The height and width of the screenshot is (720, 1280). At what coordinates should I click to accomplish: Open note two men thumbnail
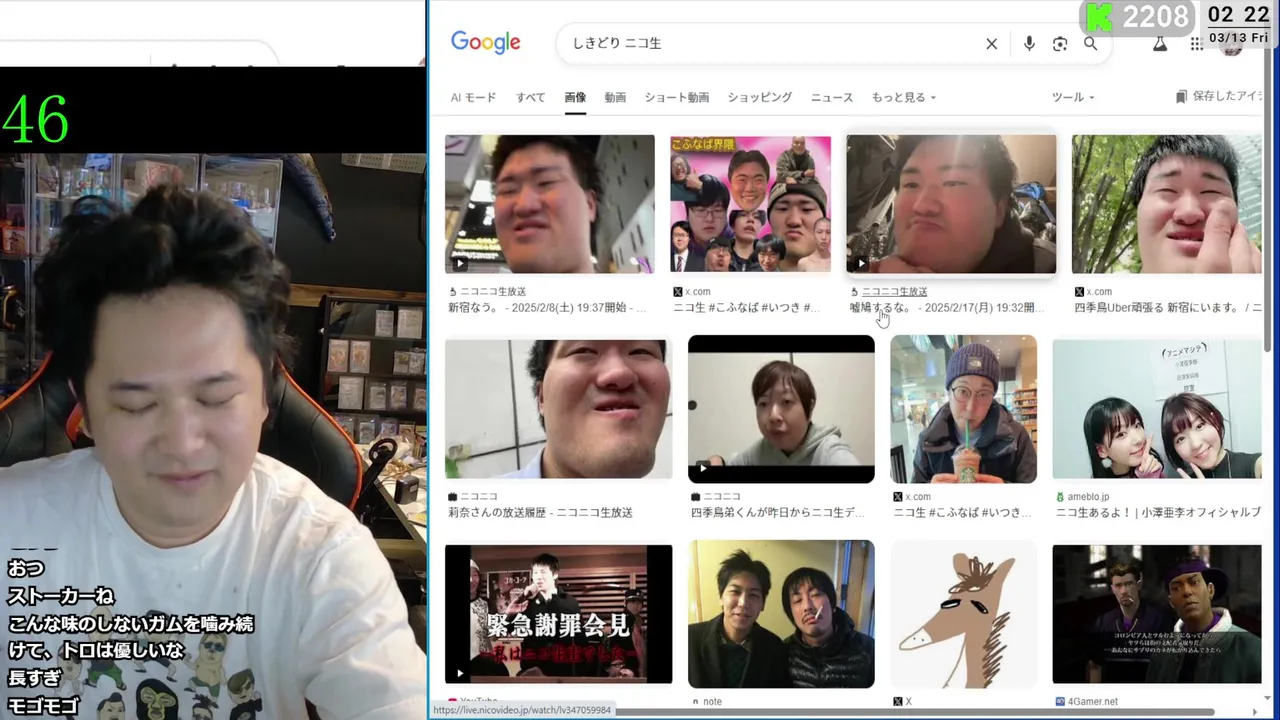781,614
